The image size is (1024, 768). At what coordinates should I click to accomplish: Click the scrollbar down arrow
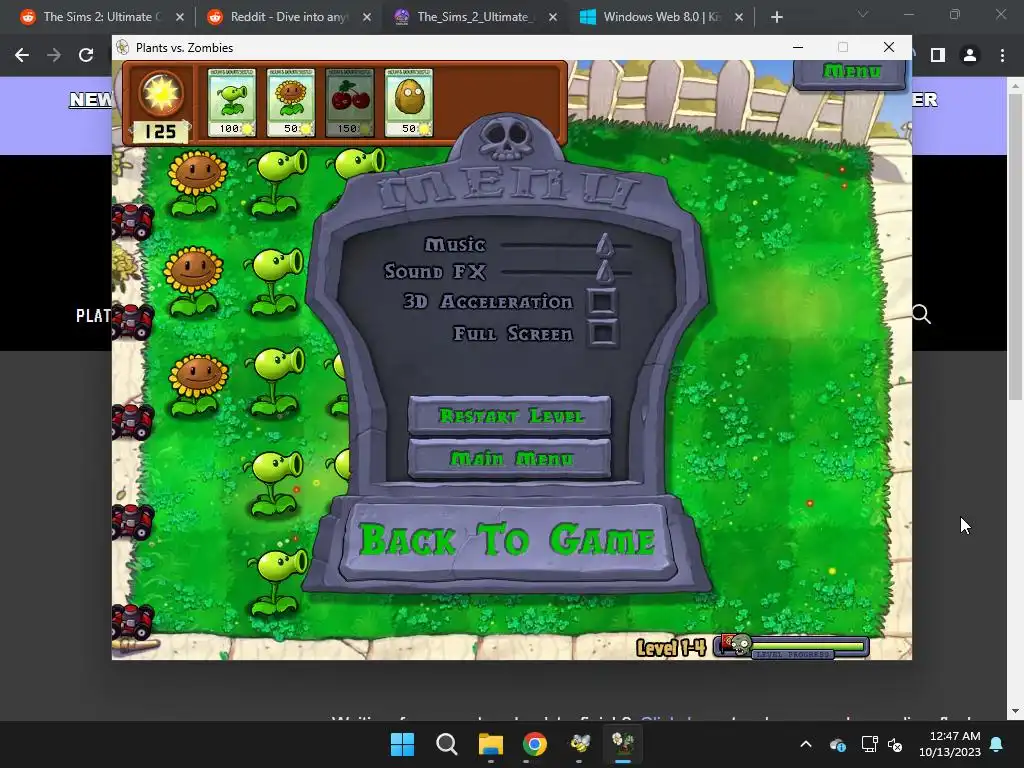coord(1014,711)
